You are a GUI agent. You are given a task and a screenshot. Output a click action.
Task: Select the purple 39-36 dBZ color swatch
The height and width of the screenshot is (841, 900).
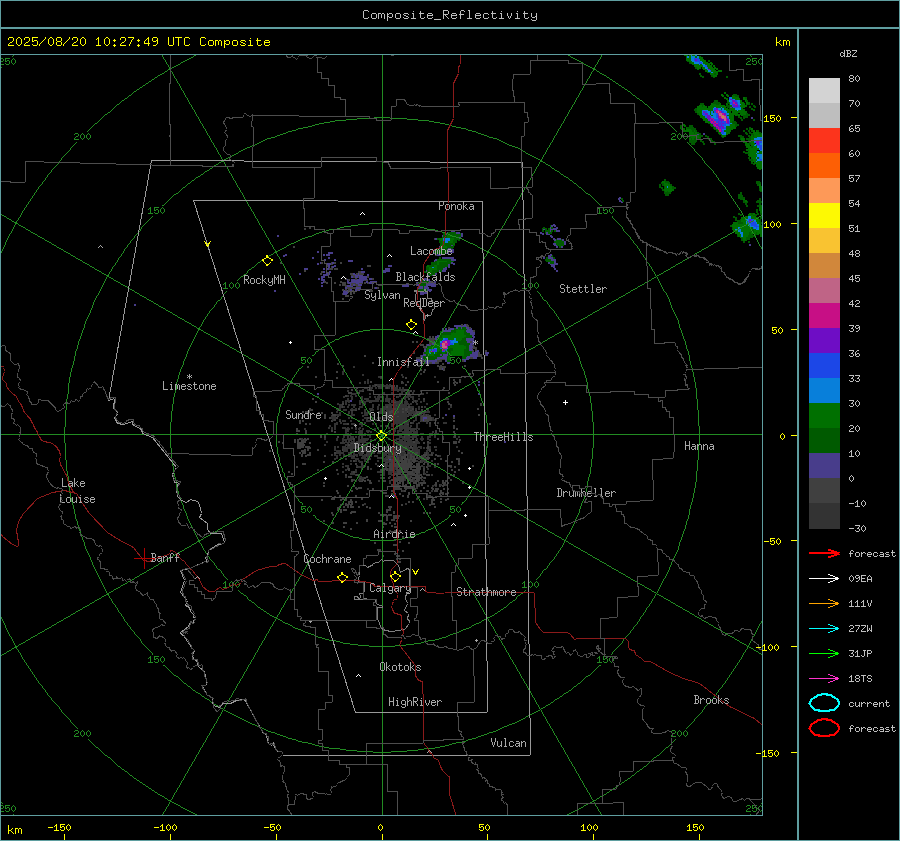coord(824,341)
